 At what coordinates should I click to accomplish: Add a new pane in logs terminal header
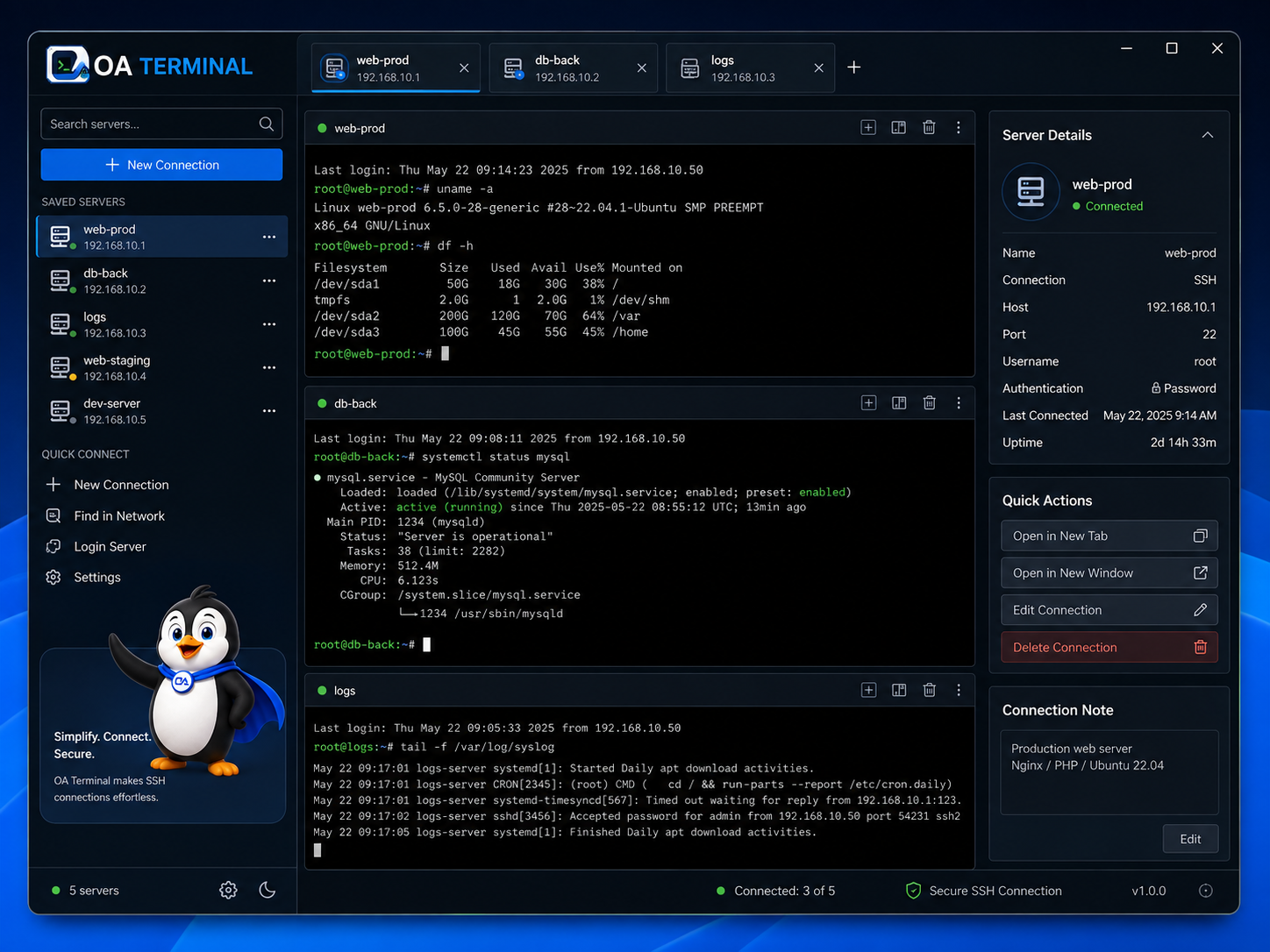pyautogui.click(x=868, y=691)
